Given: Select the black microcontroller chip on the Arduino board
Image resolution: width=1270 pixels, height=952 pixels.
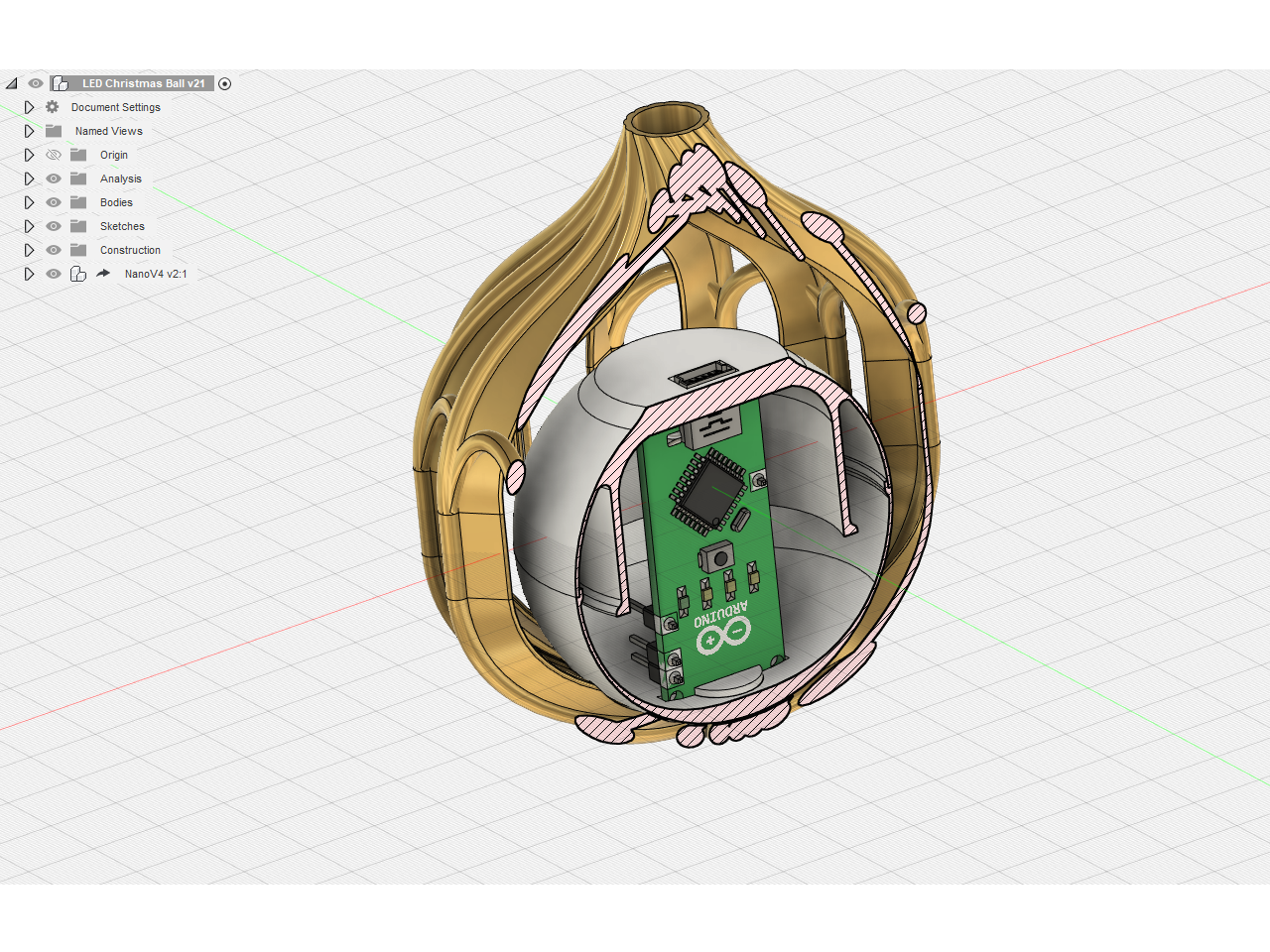Looking at the screenshot, I should [709, 491].
